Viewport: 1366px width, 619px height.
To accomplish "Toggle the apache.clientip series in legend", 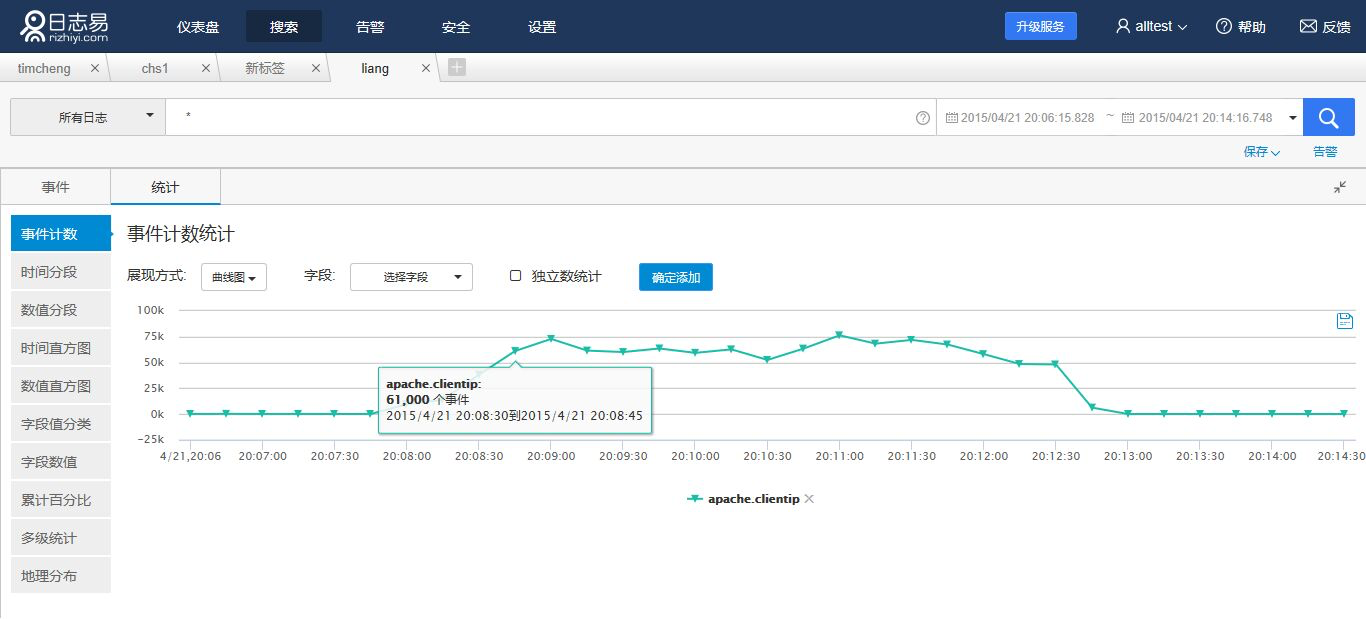I will coord(752,499).
